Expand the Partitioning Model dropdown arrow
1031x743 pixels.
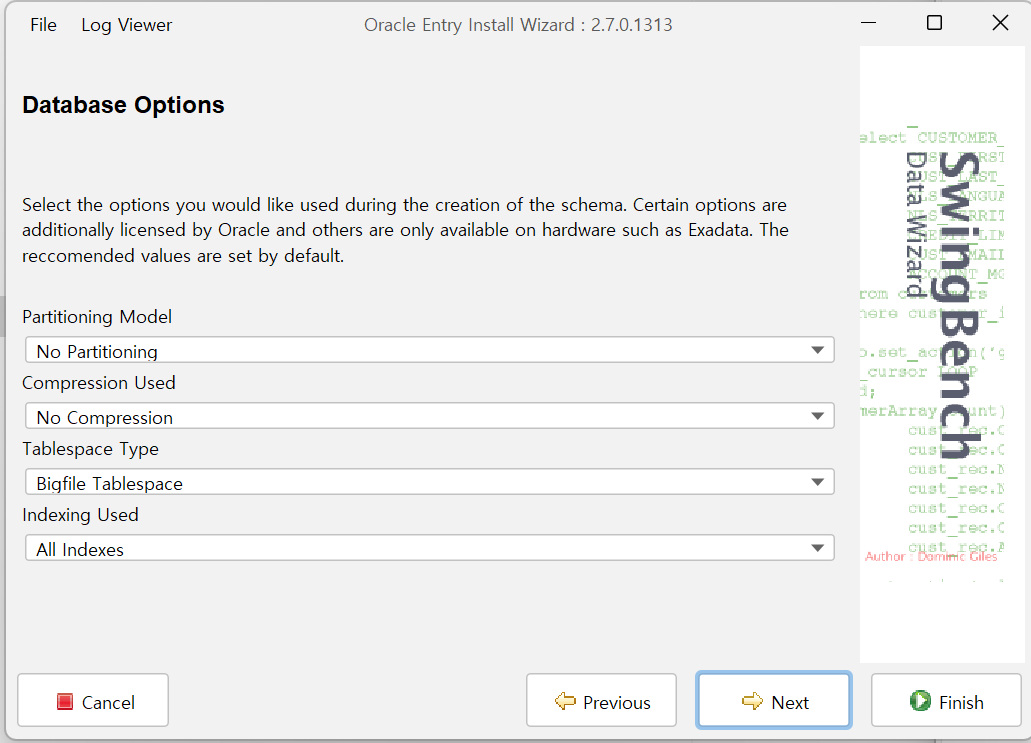point(817,350)
